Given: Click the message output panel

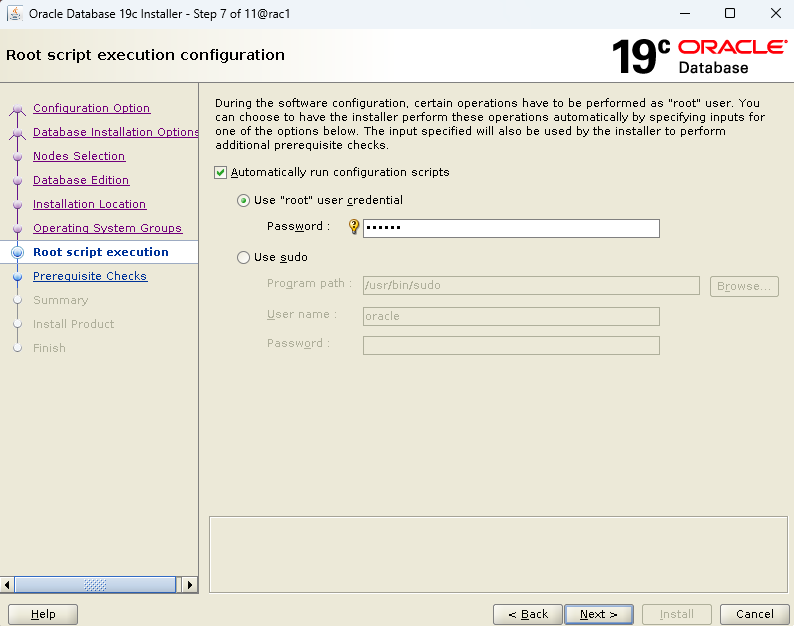Looking at the screenshot, I should (x=498, y=554).
